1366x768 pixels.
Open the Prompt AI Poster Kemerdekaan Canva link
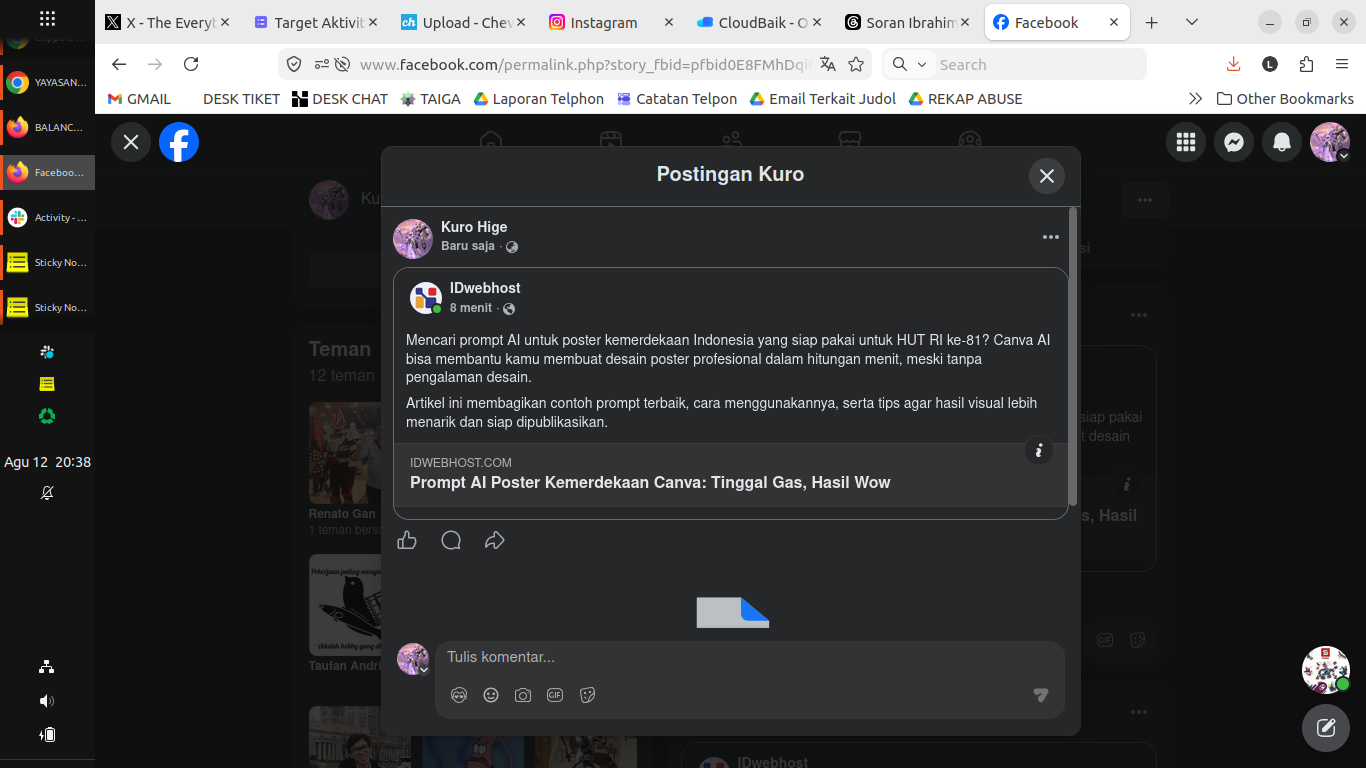(x=650, y=482)
